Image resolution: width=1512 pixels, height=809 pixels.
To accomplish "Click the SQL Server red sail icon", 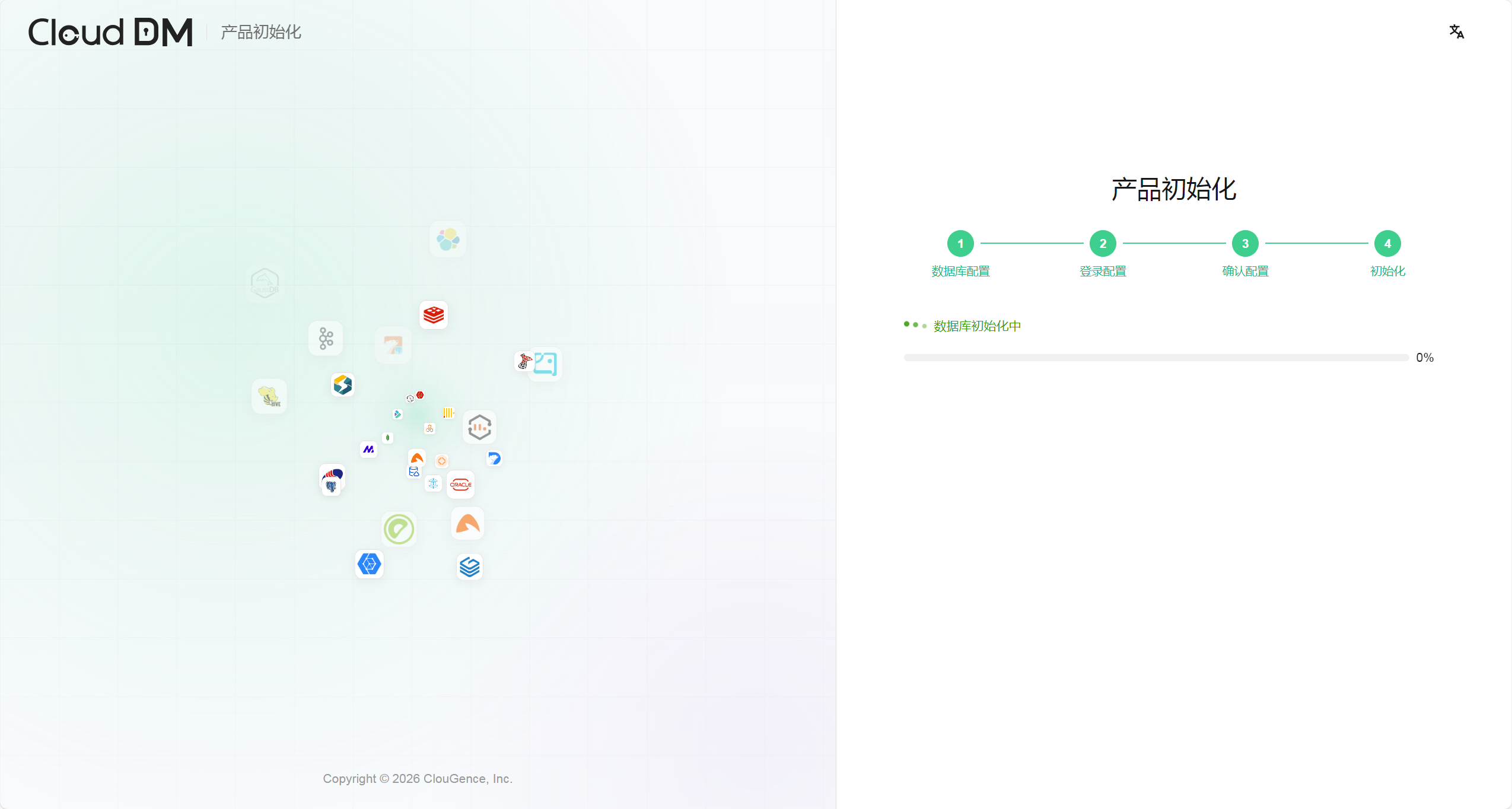I will pos(524,361).
